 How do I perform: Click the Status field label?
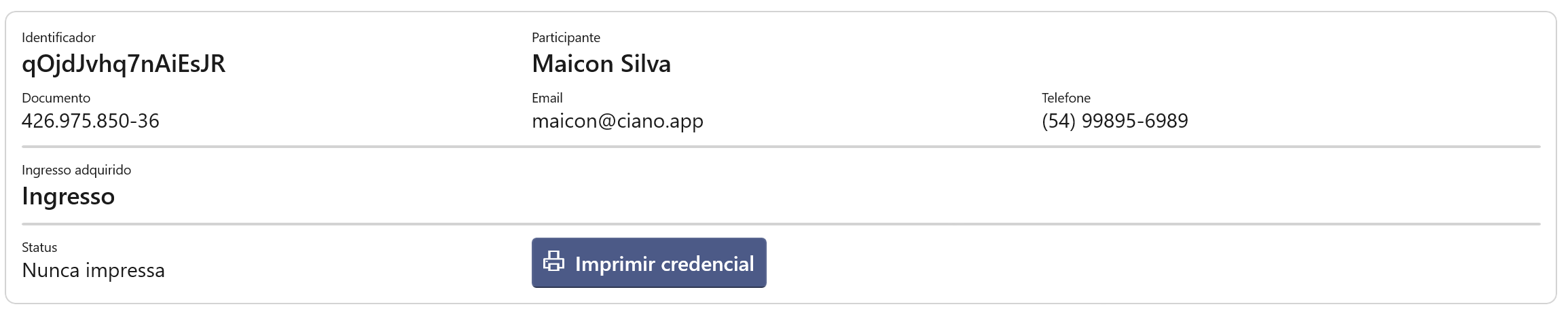[39, 247]
